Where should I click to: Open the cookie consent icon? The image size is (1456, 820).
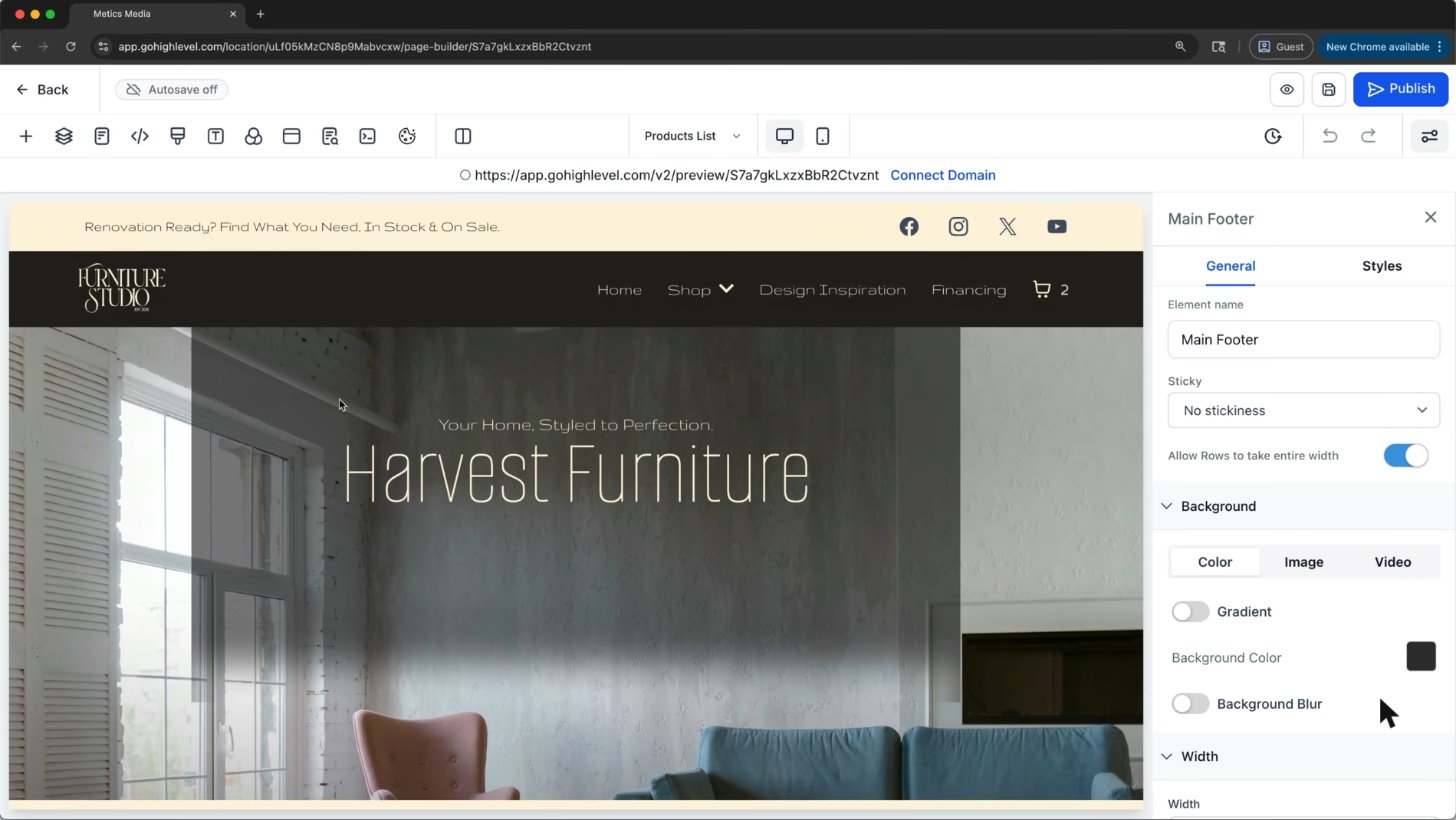[x=407, y=136]
